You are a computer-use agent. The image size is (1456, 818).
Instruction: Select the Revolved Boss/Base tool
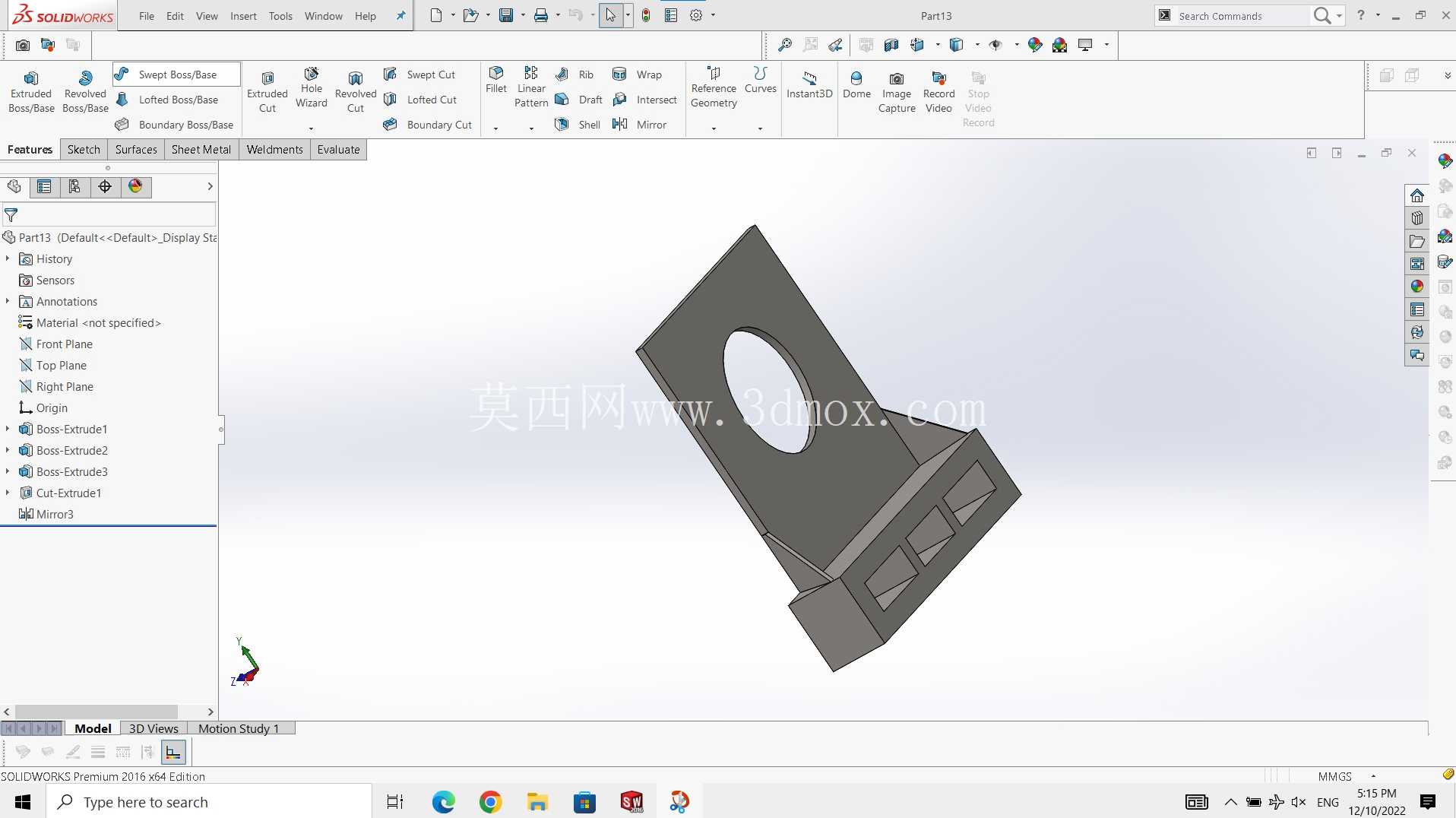[x=85, y=92]
